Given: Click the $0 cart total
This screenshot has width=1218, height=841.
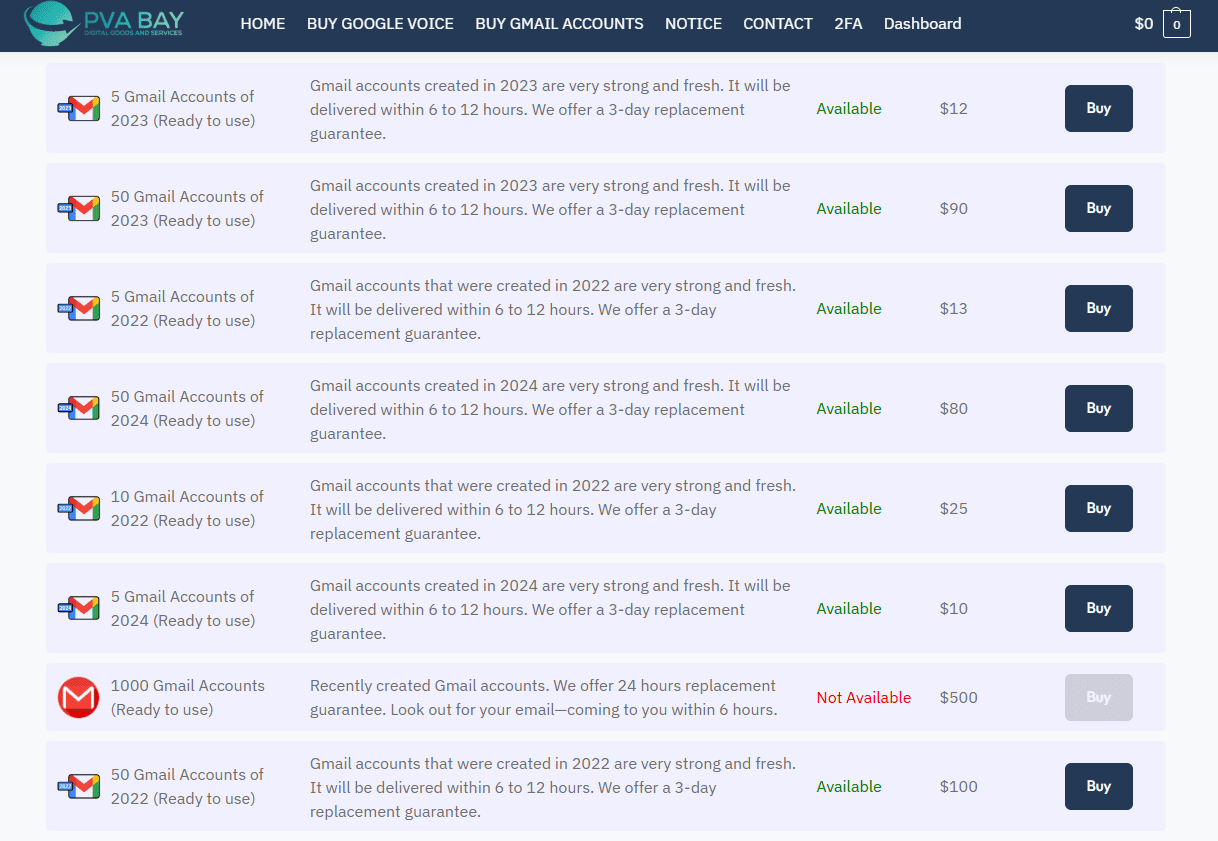Looking at the screenshot, I should point(1143,24).
